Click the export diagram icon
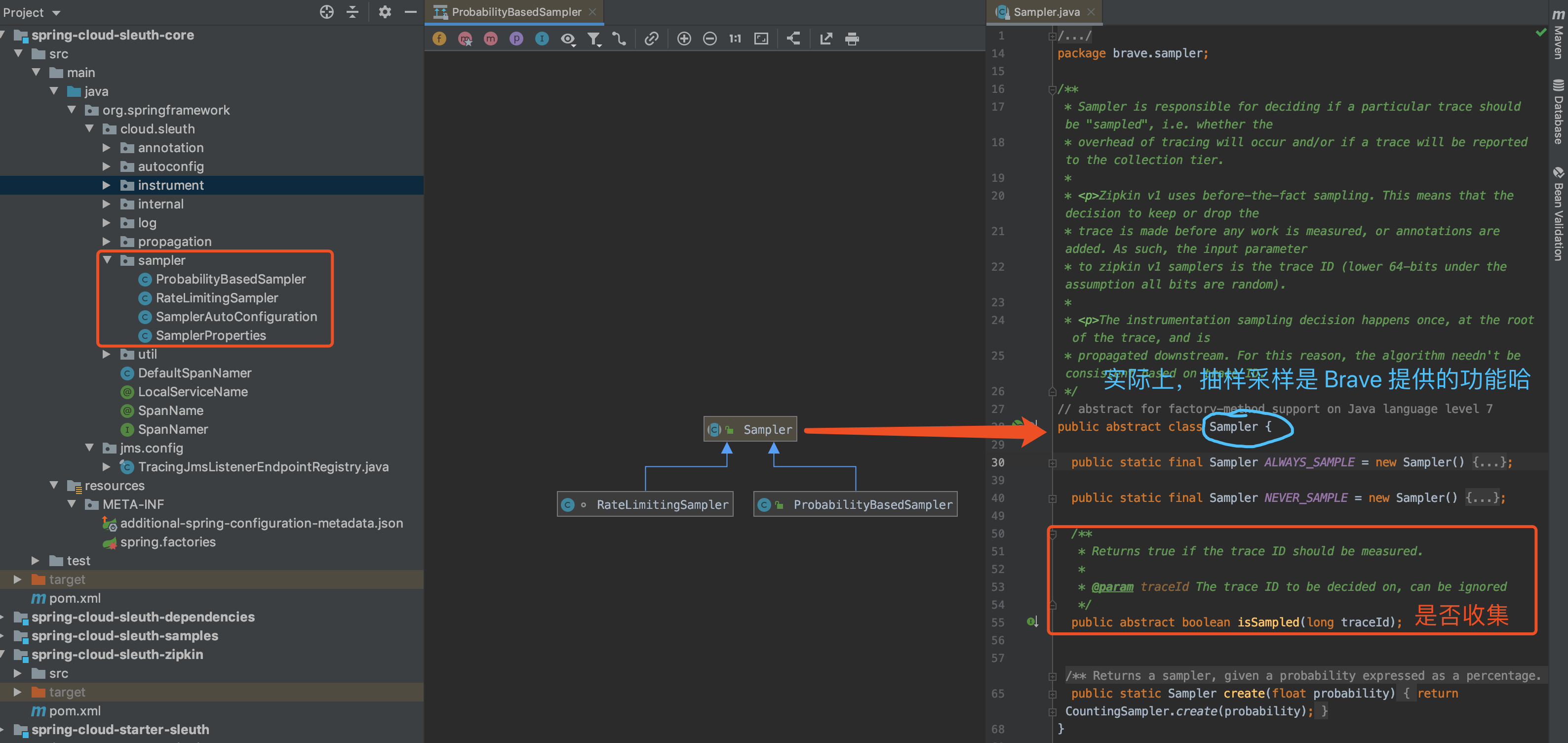Screen dimensions: 1568x743 pyautogui.click(x=825, y=39)
